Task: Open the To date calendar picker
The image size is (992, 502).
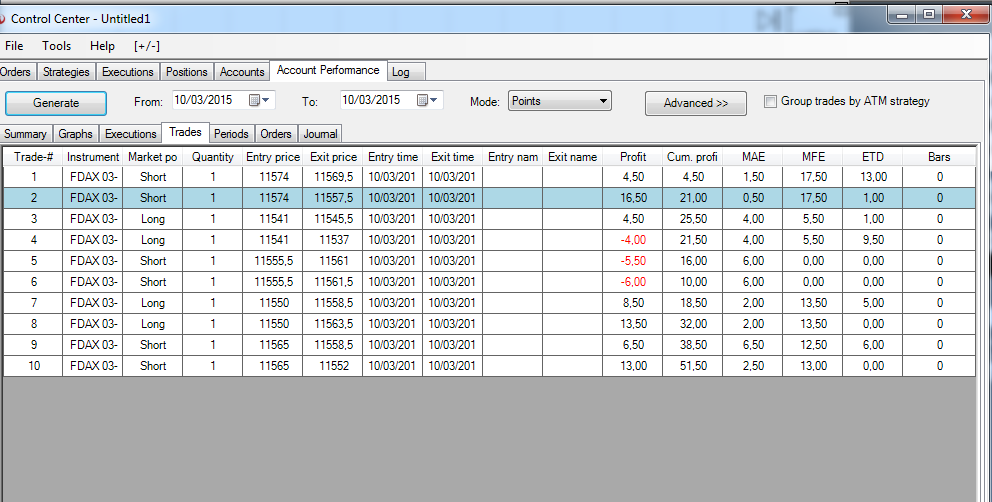Action: pyautogui.click(x=427, y=100)
